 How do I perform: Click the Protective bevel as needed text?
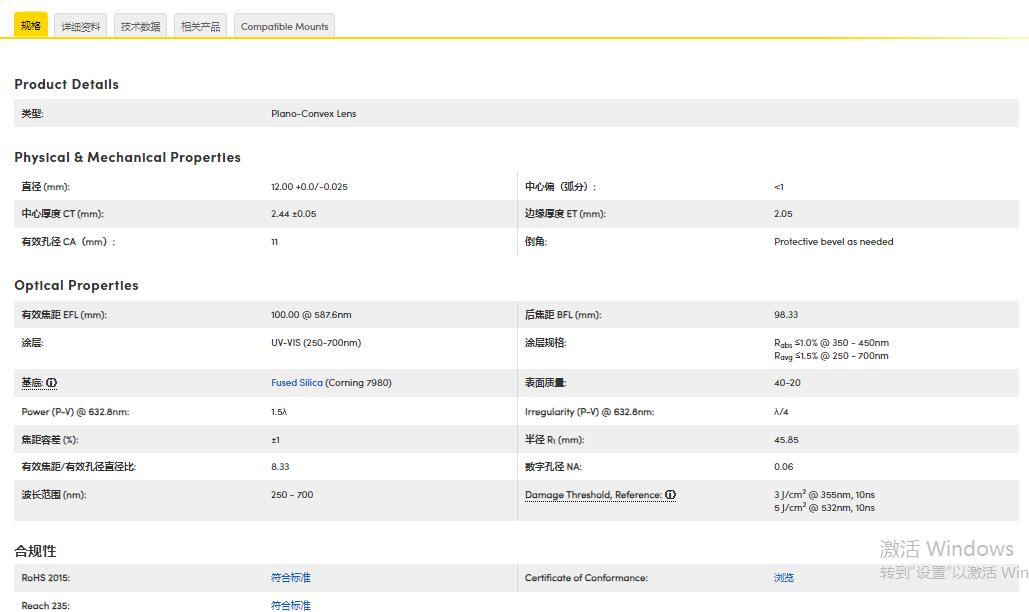[x=833, y=242]
